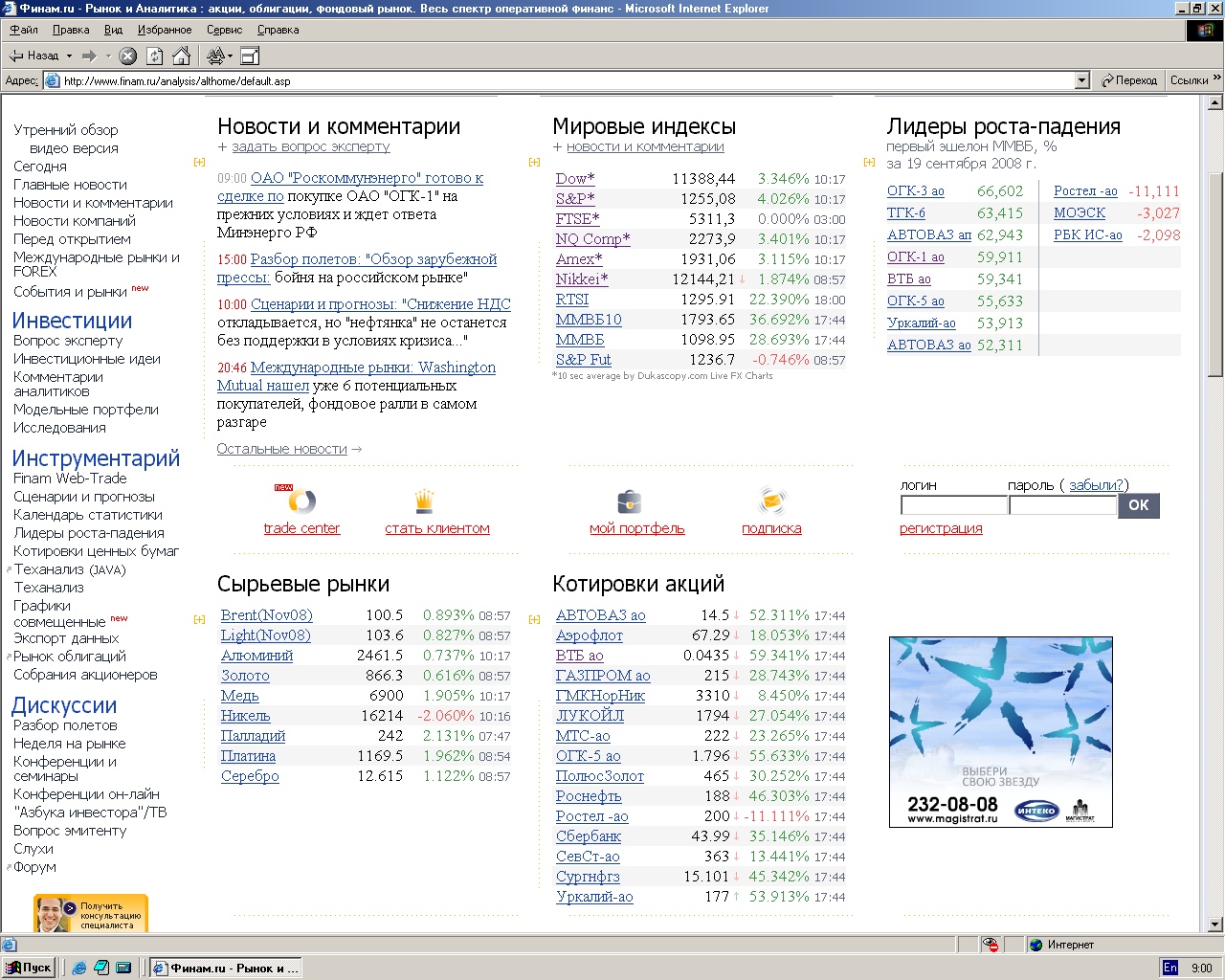Image resolution: width=1225 pixels, height=980 pixels.
Task: Click the envelope icon above подписка
Action: [x=772, y=501]
